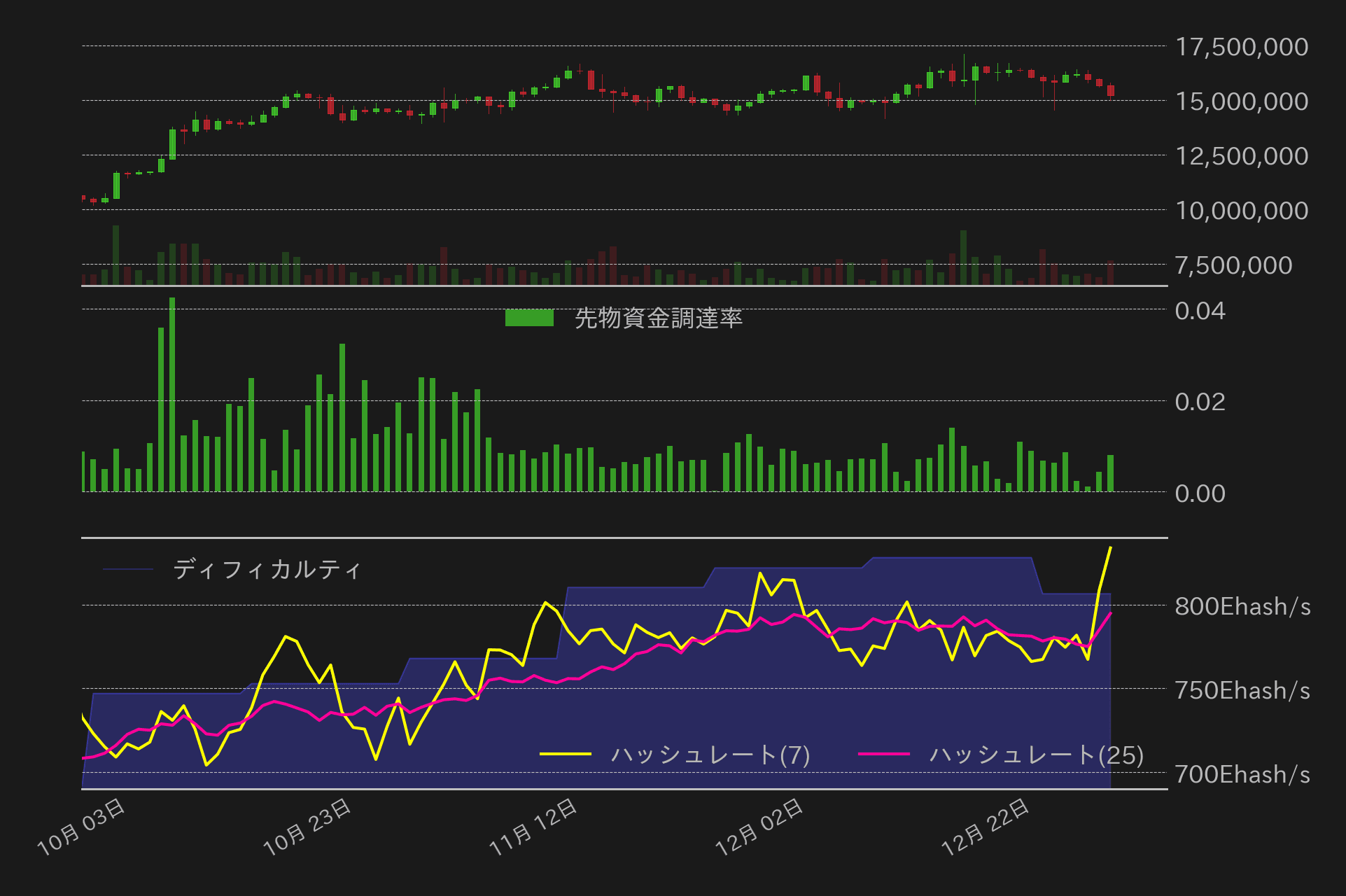Click 0.04 funding rate axis label
Viewport: 1346px width, 896px height.
click(1200, 311)
